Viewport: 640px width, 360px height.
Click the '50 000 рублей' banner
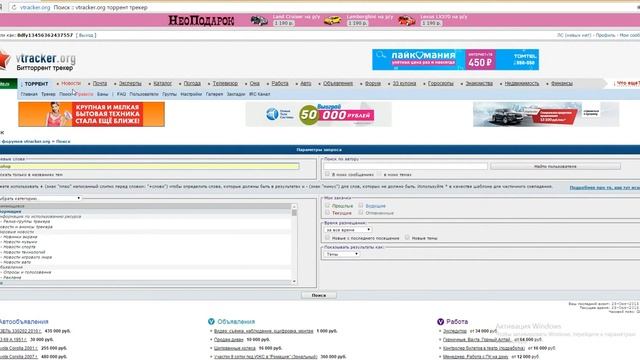(319, 114)
